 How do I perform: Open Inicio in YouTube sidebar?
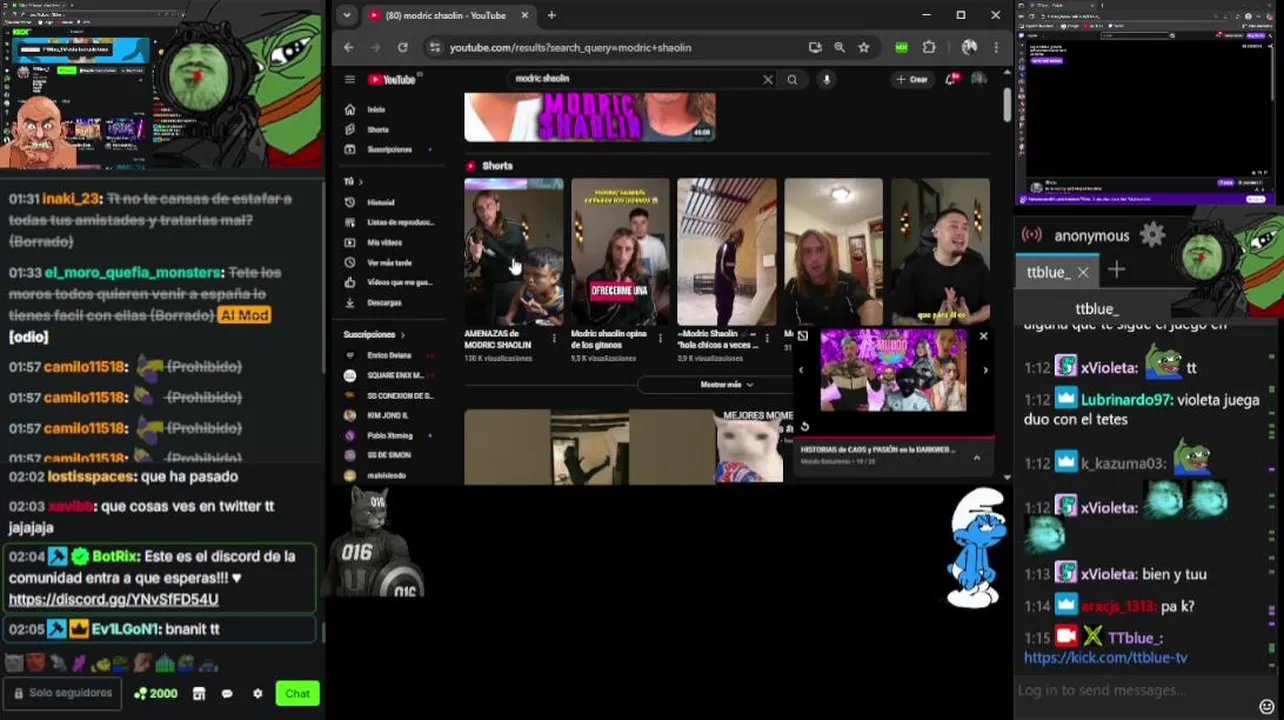click(x=376, y=109)
